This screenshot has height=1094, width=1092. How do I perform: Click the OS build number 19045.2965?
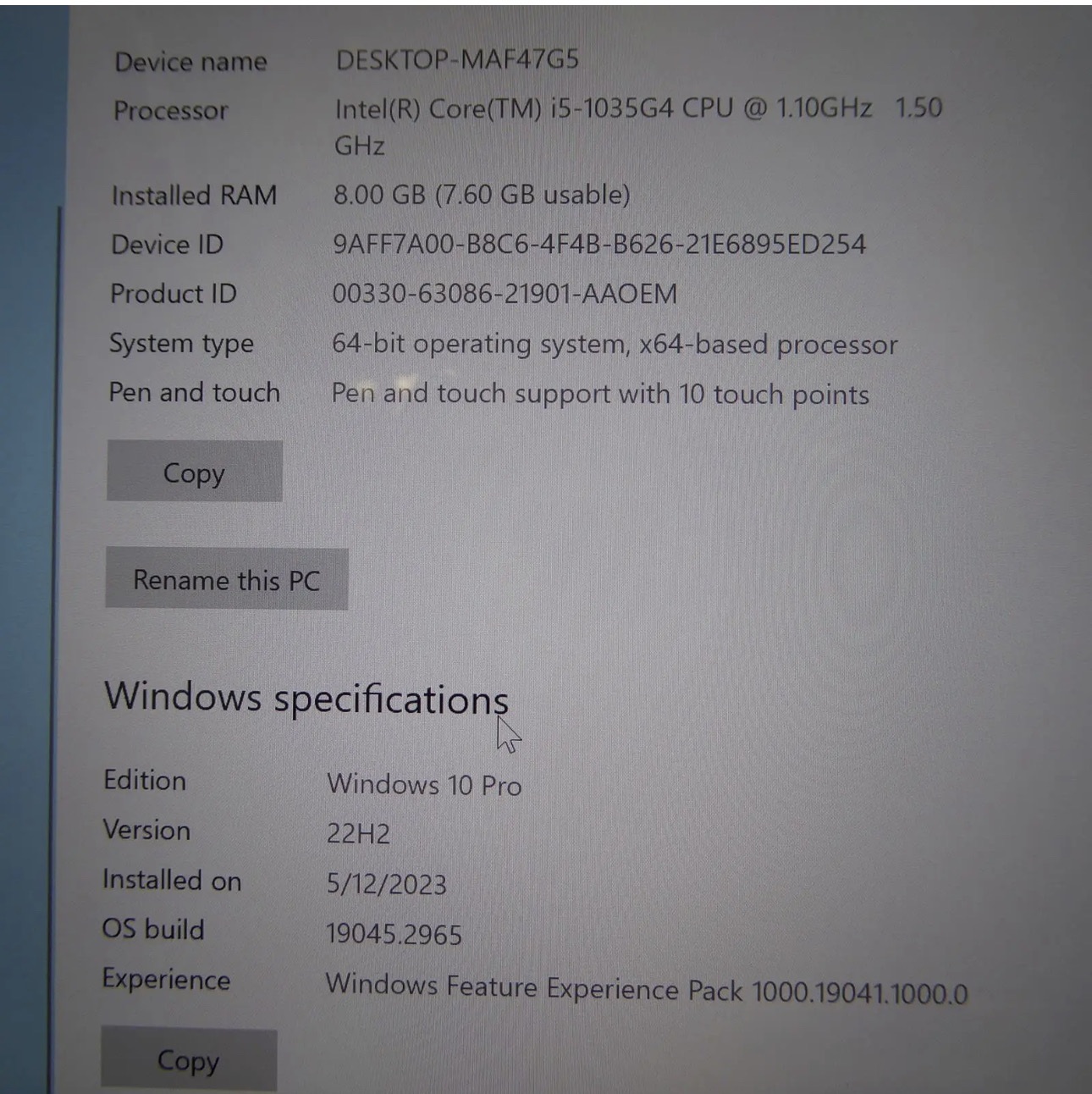click(x=394, y=933)
